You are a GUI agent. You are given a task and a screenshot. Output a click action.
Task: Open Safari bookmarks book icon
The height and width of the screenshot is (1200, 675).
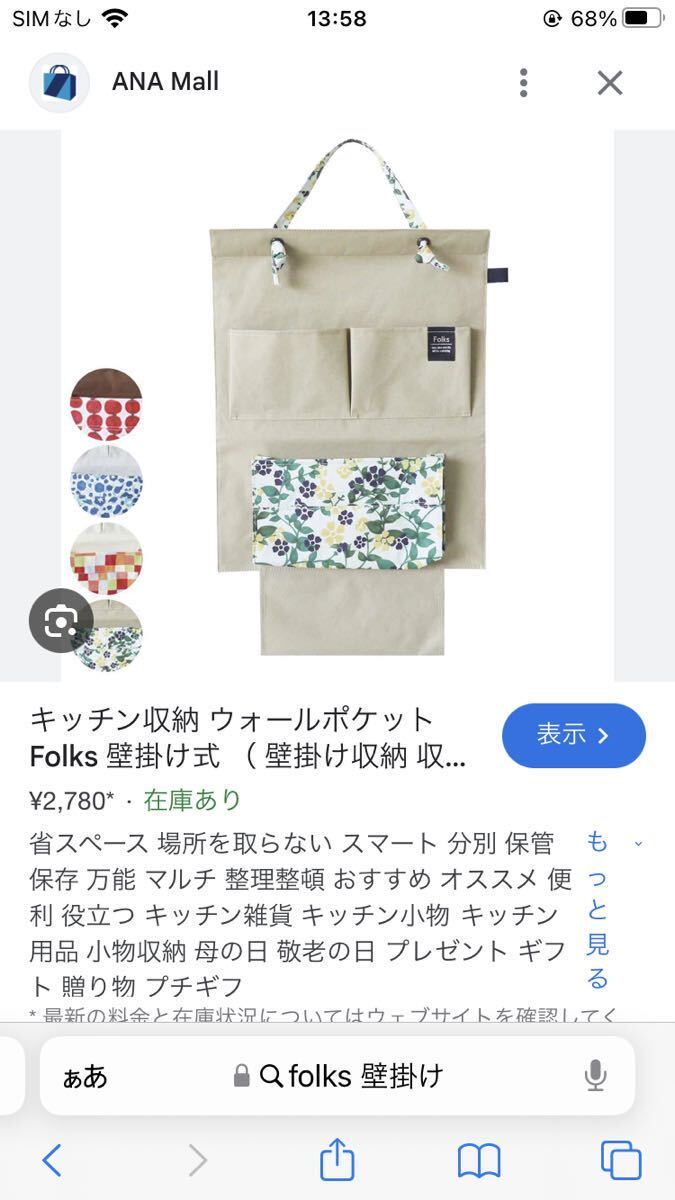click(x=479, y=1160)
